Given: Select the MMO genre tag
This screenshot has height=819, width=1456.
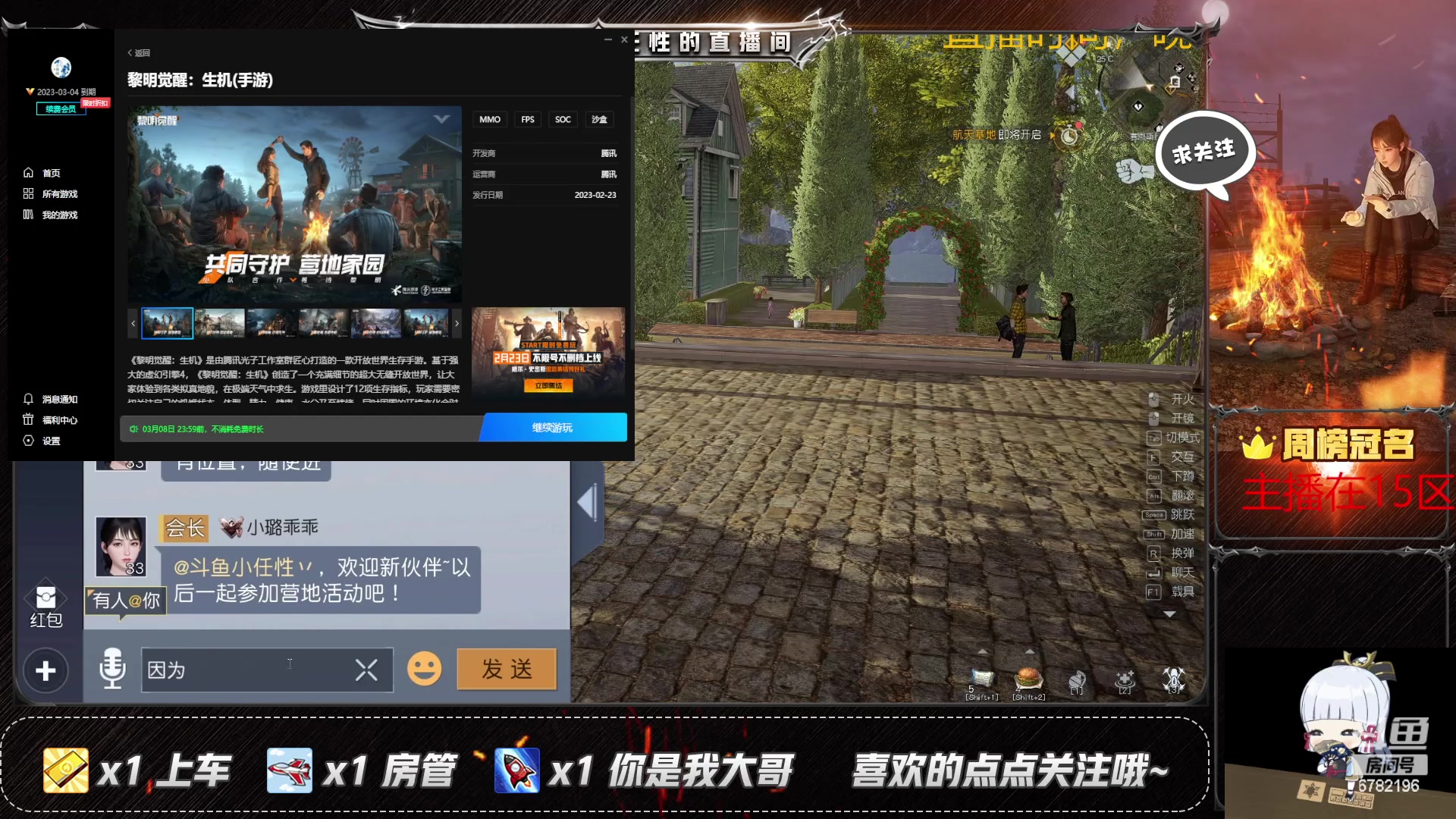Looking at the screenshot, I should click(x=490, y=120).
